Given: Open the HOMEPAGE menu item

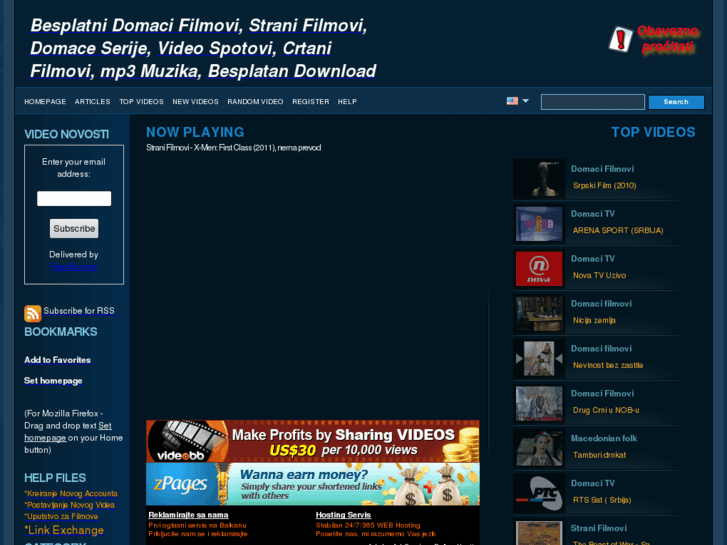Looking at the screenshot, I should pyautogui.click(x=45, y=102).
